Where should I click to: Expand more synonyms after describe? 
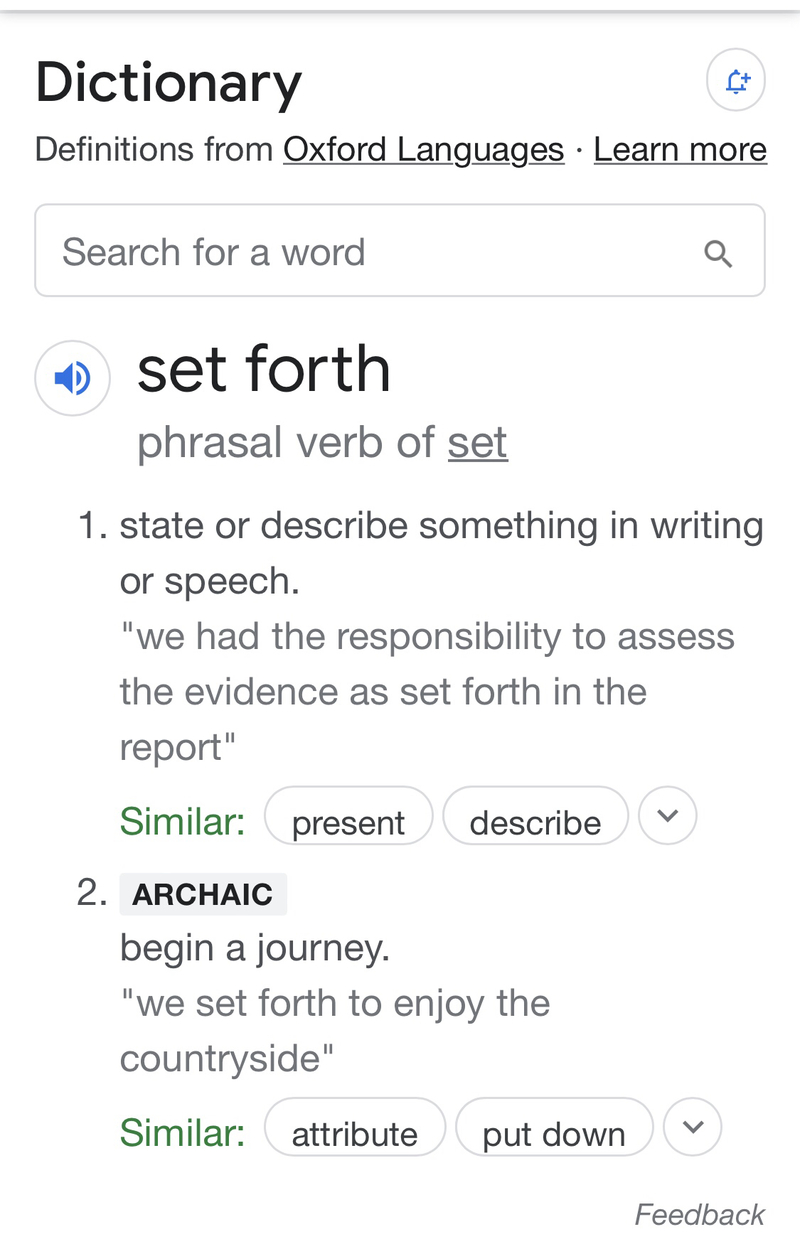pyautogui.click(x=667, y=817)
